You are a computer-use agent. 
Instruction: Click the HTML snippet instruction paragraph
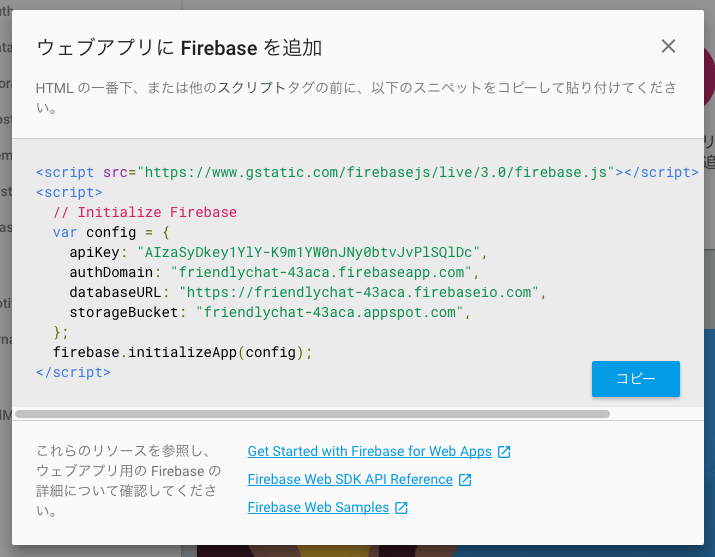(x=356, y=97)
